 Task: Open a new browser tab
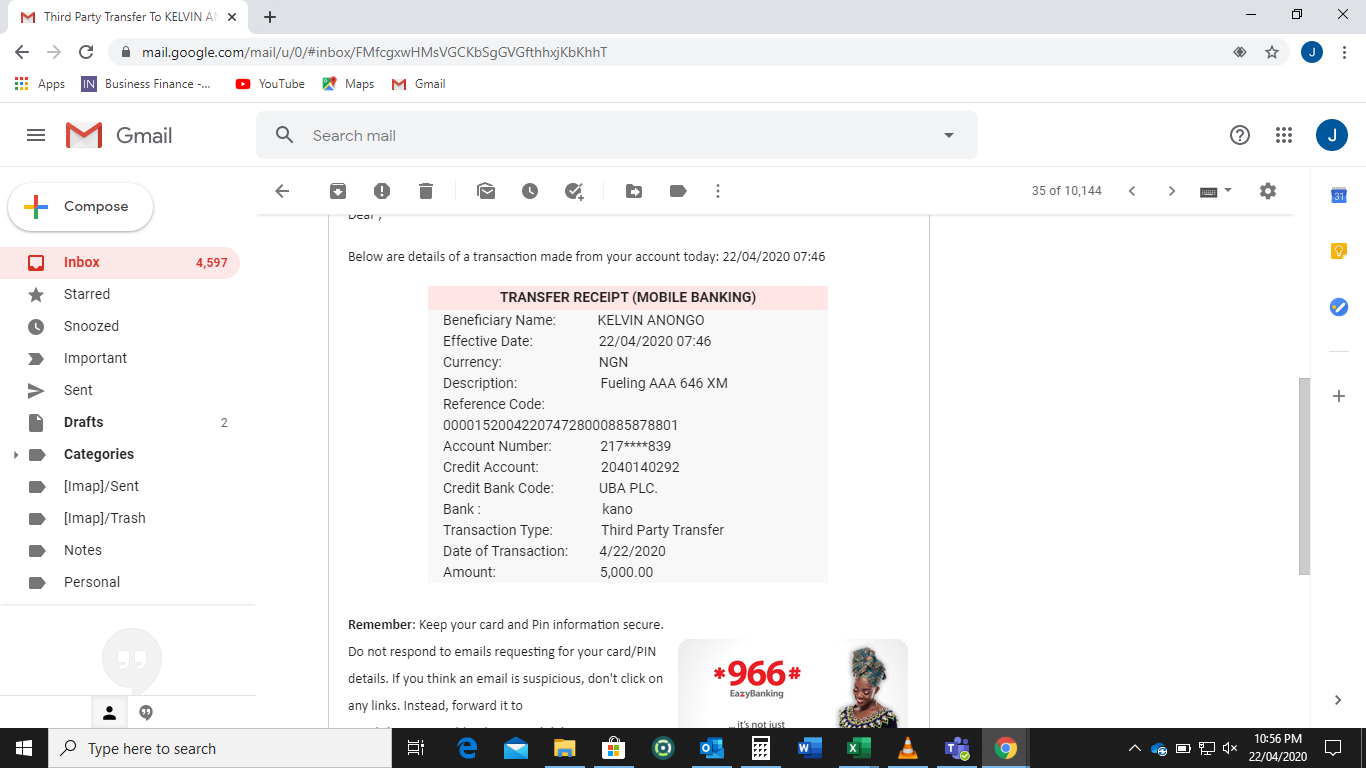(x=270, y=17)
